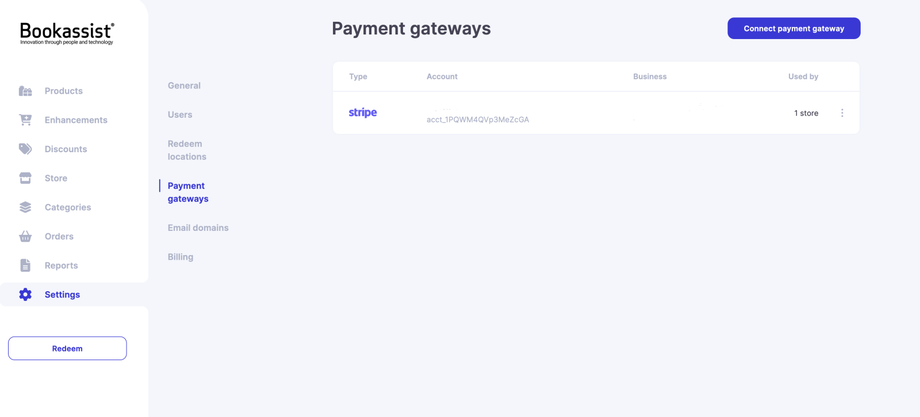
Task: Click the Redeem button
Action: click(x=67, y=348)
